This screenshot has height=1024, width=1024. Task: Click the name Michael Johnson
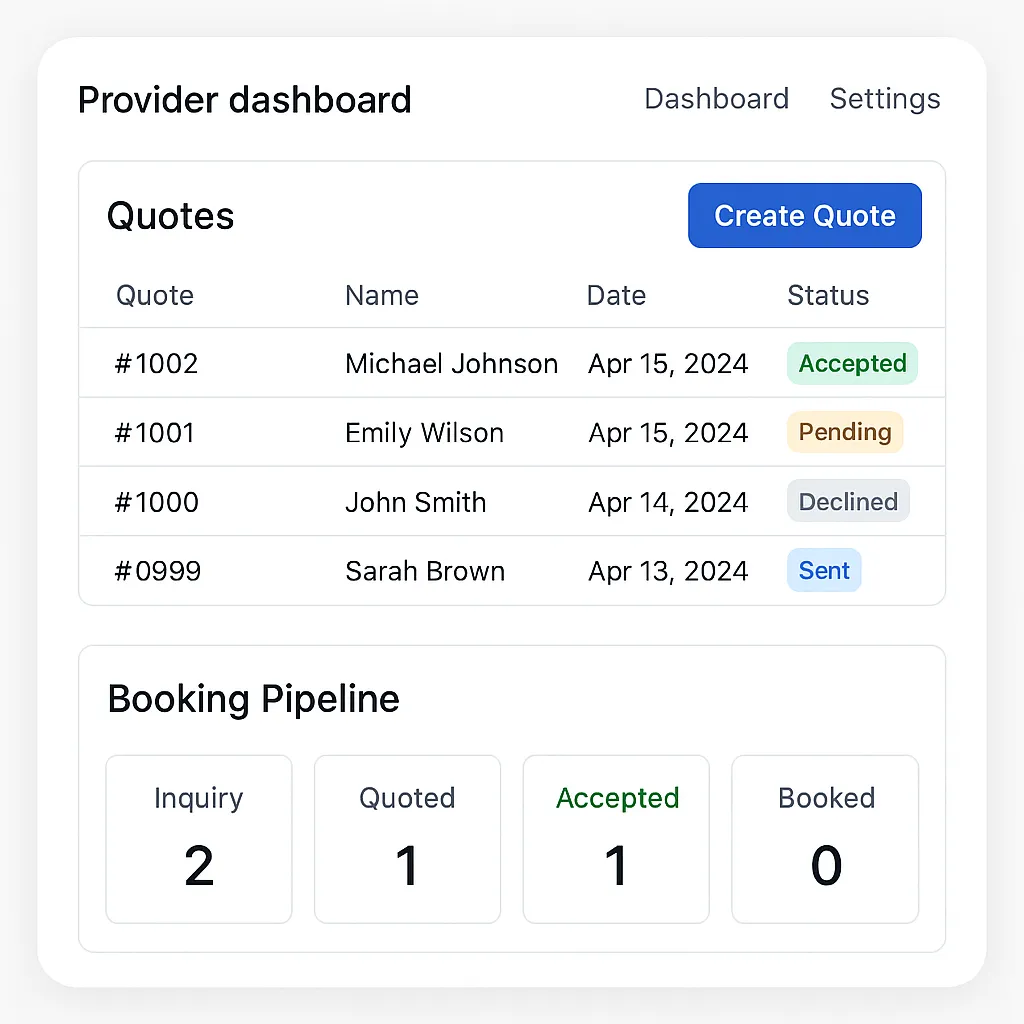(451, 364)
